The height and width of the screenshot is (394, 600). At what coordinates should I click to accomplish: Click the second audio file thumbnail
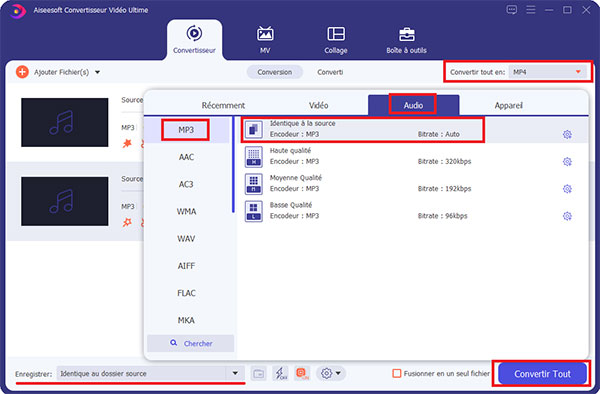65,201
